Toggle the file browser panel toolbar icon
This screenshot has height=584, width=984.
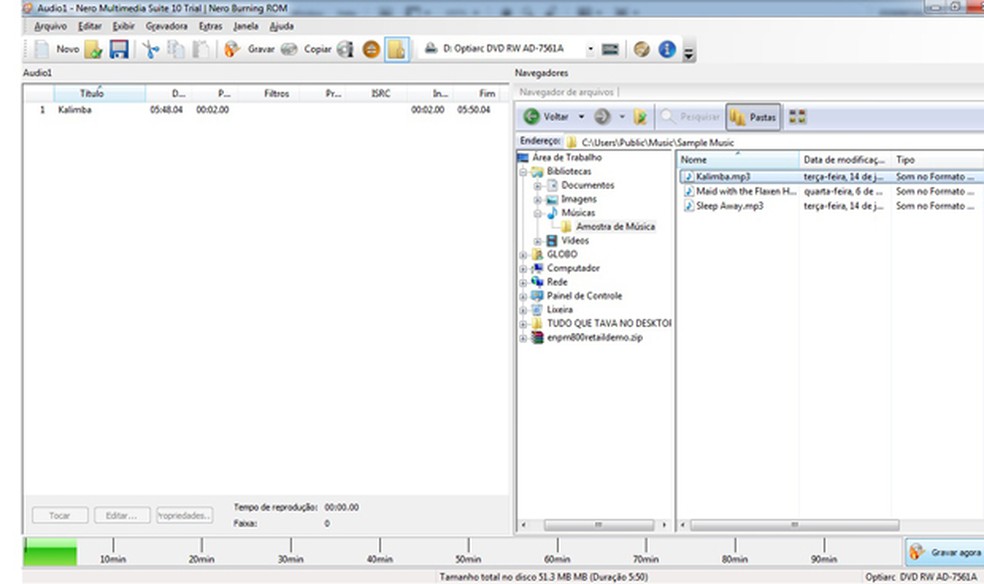[396, 49]
